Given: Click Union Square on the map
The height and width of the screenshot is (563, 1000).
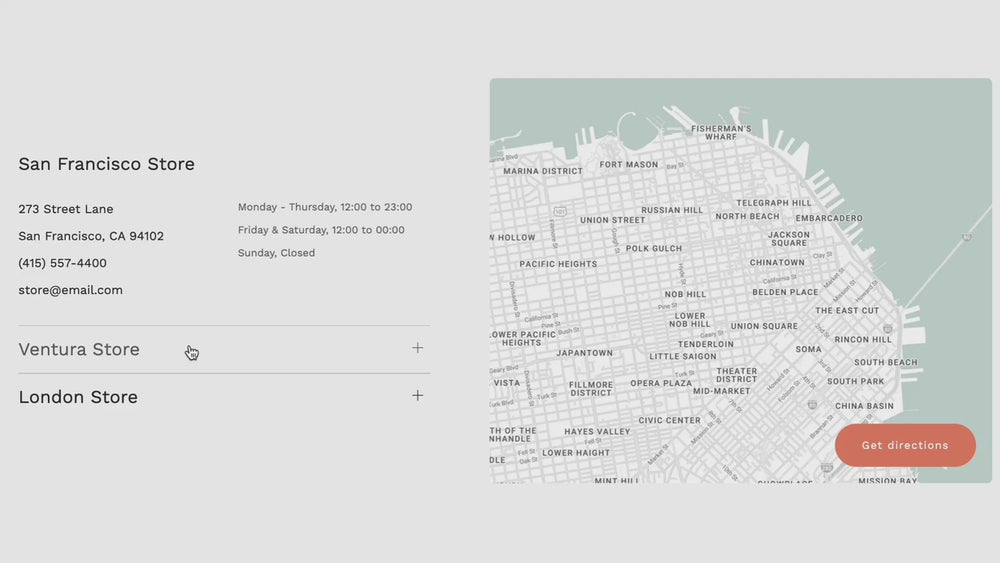Looking at the screenshot, I should click(764, 326).
